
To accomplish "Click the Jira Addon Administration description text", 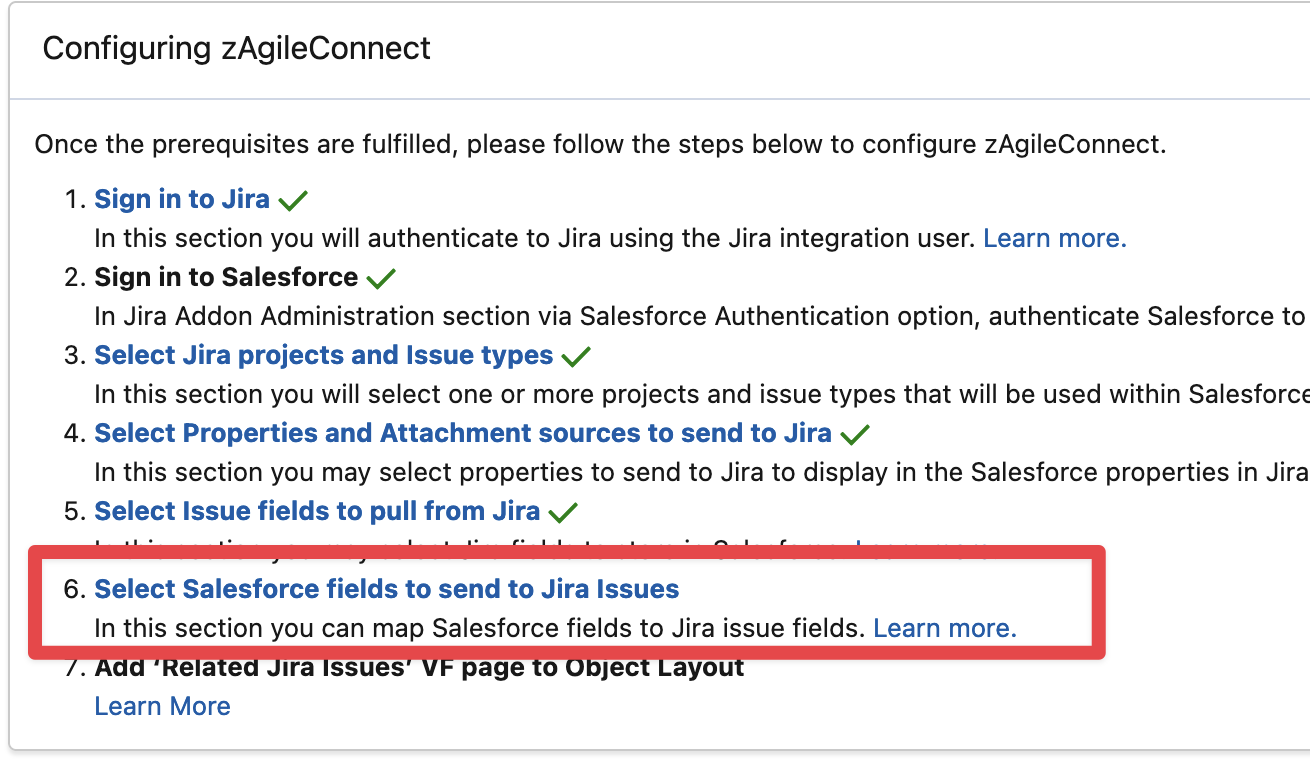I will click(x=700, y=316).
